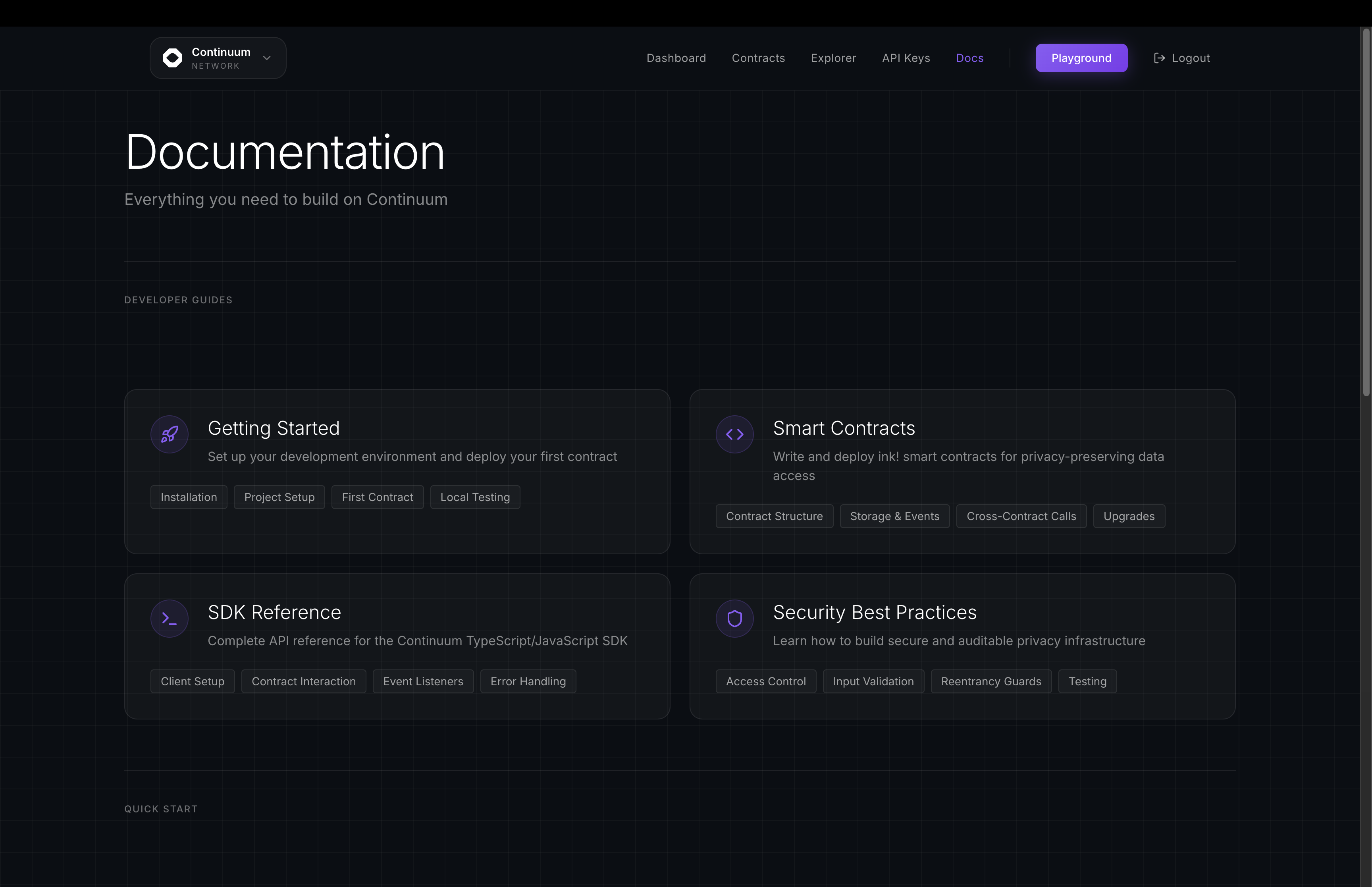The width and height of the screenshot is (1372, 887).
Task: Click the Logout arrow icon
Action: tap(1160, 58)
